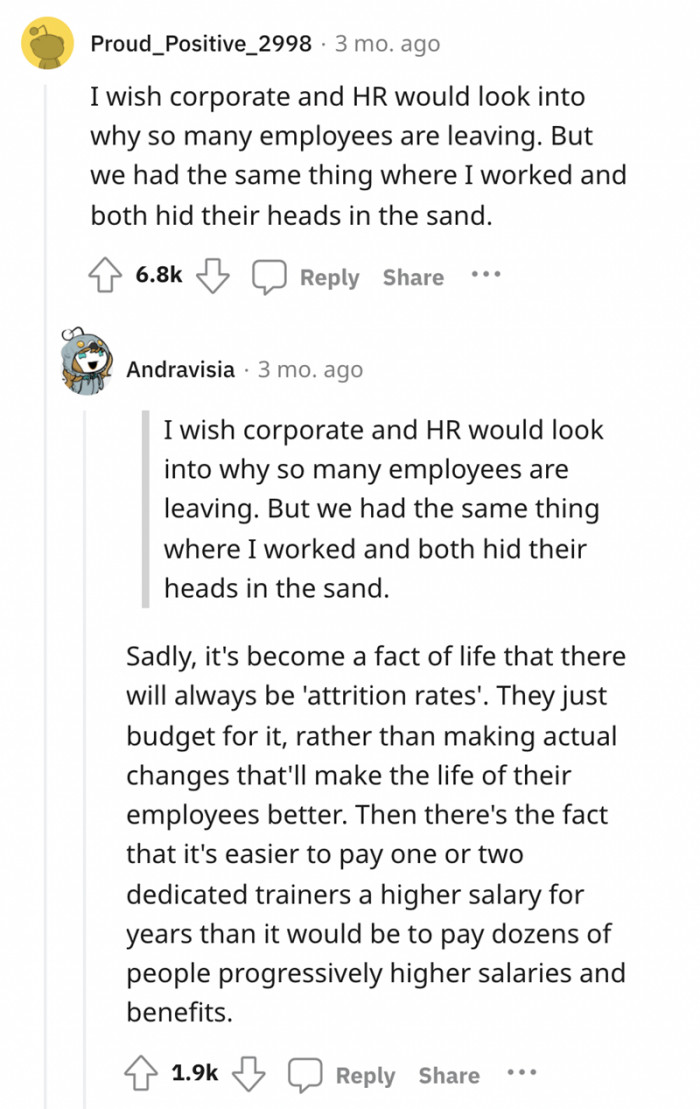Image resolution: width=700 pixels, height=1109 pixels.
Task: Open the reply speech-bubble icon on Andravisia's comment
Action: (x=305, y=1073)
